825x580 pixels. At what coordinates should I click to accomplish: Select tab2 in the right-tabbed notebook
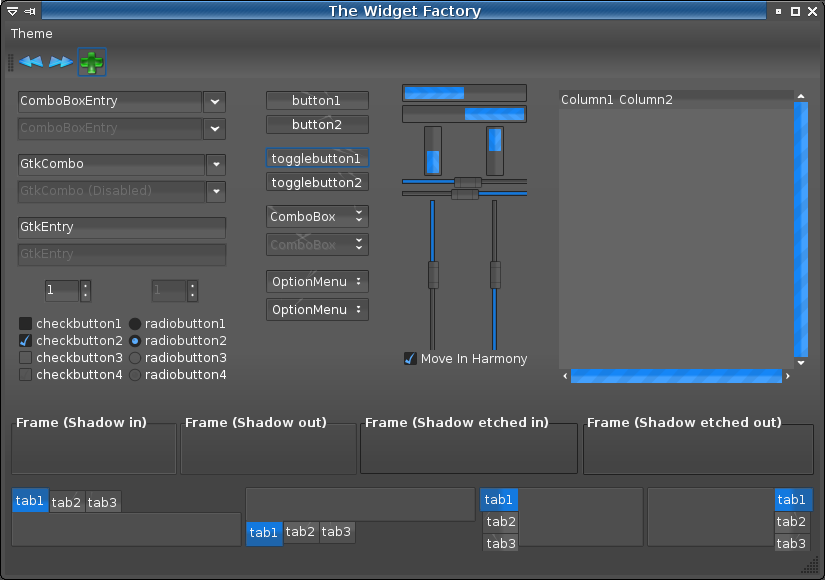791,522
